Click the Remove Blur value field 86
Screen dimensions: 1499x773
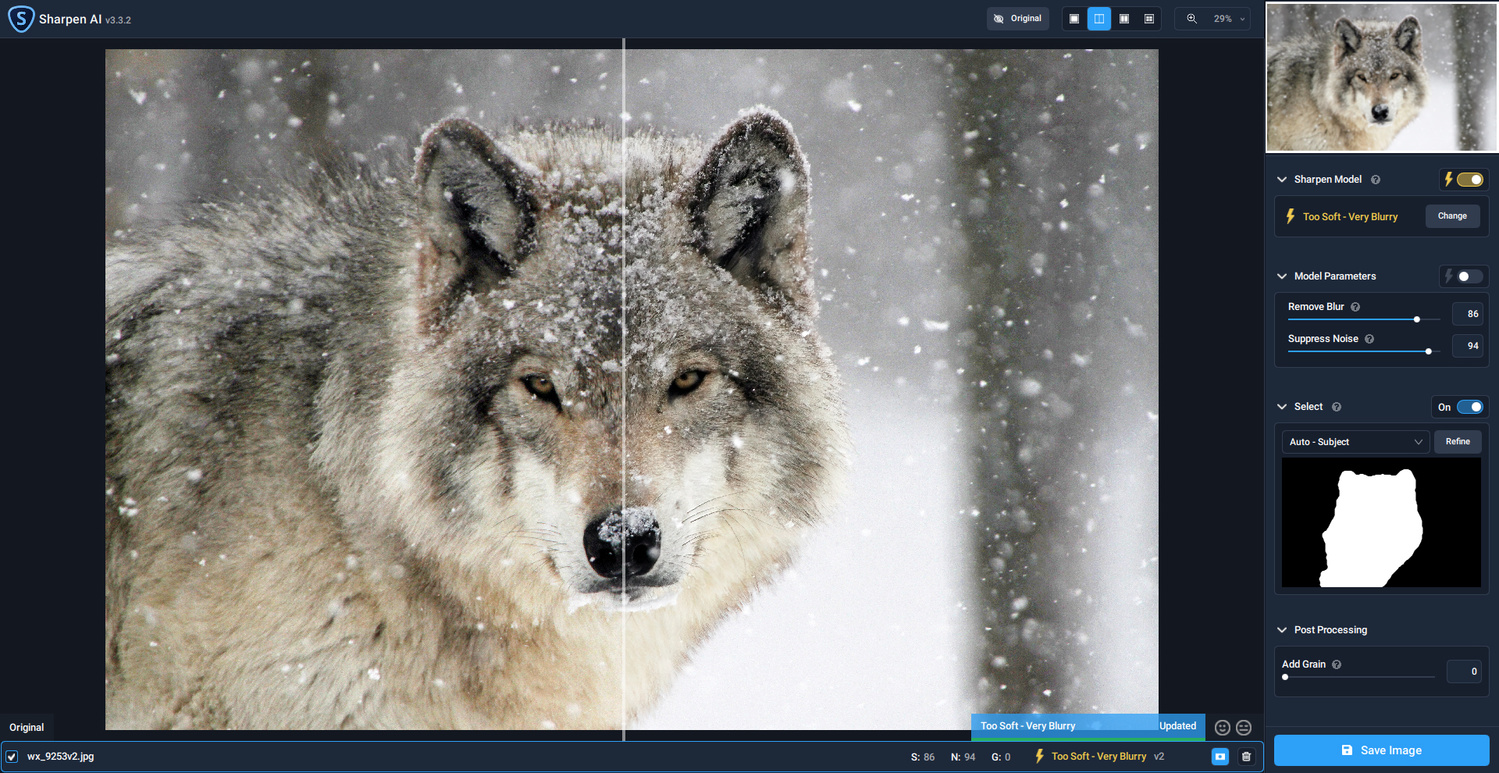click(1467, 314)
